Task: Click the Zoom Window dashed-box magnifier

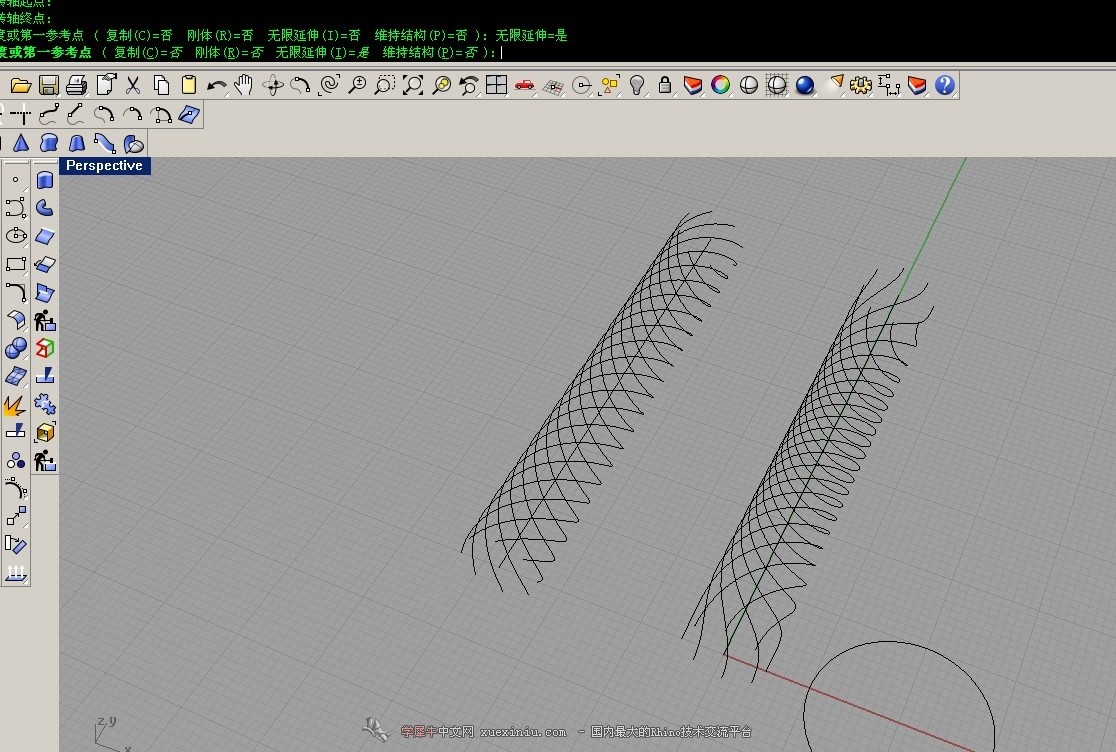Action: [384, 85]
